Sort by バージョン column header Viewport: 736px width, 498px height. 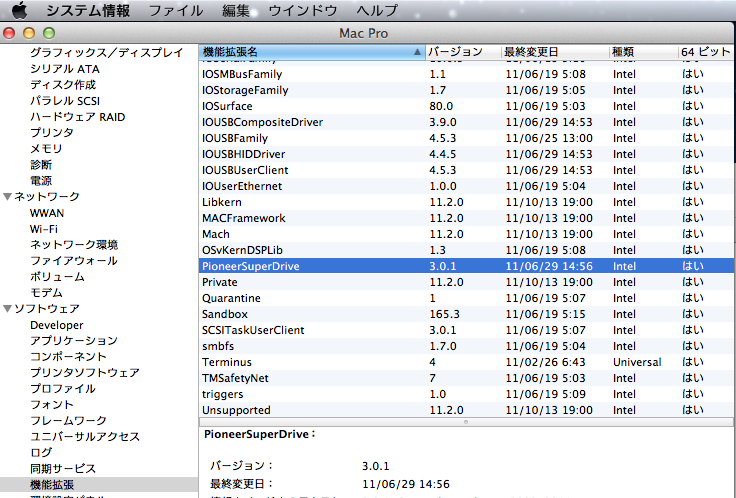click(x=463, y=52)
